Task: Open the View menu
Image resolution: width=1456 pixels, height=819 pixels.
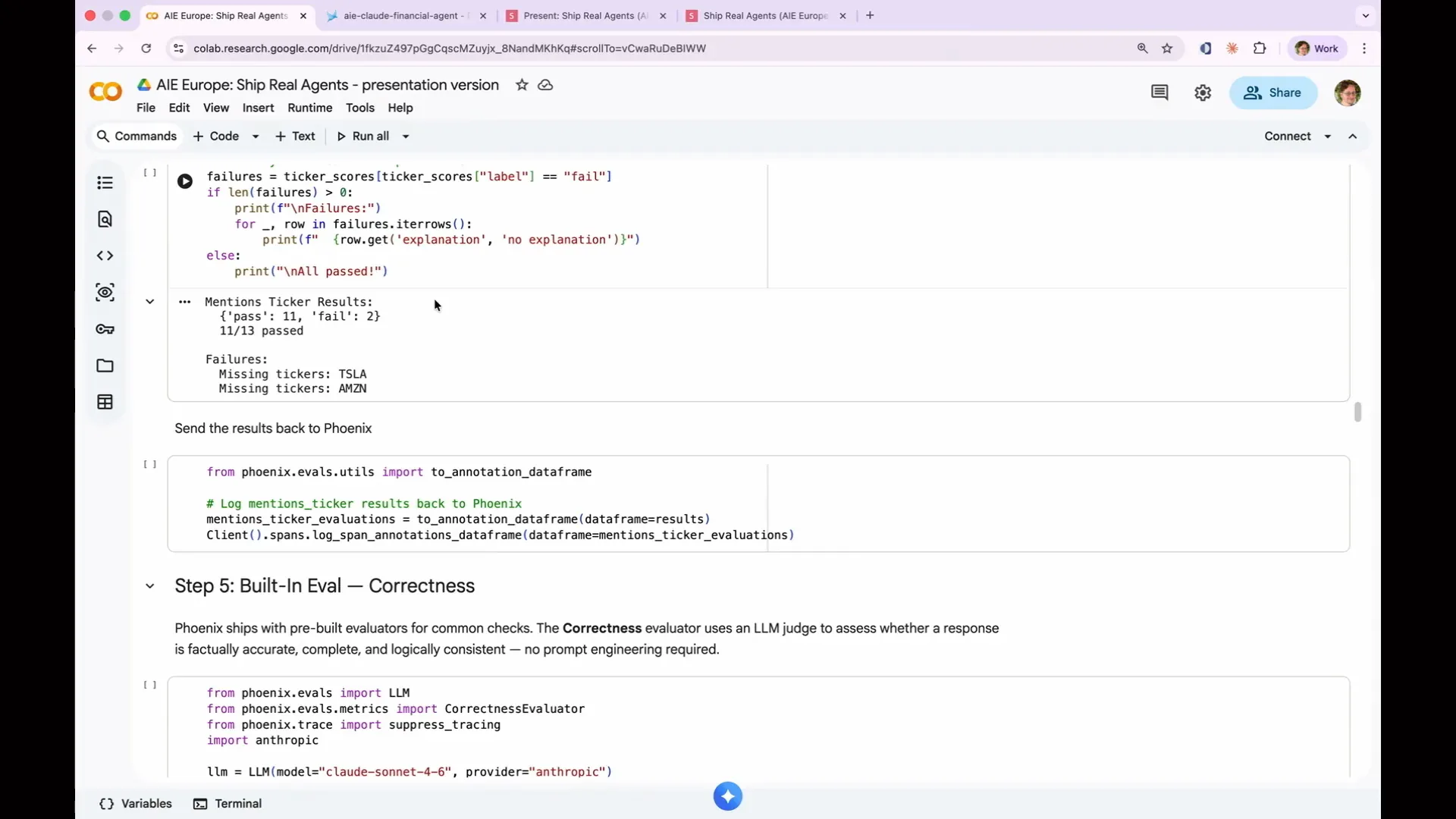Action: pos(216,108)
